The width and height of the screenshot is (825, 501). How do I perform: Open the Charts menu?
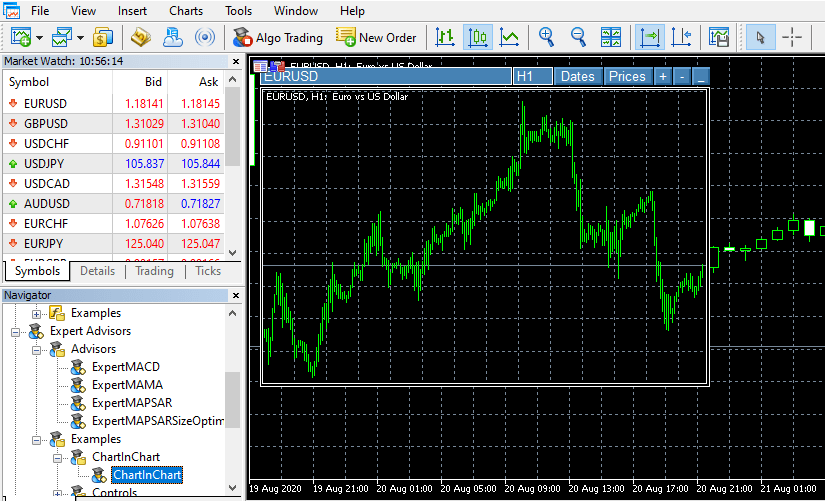tap(186, 11)
